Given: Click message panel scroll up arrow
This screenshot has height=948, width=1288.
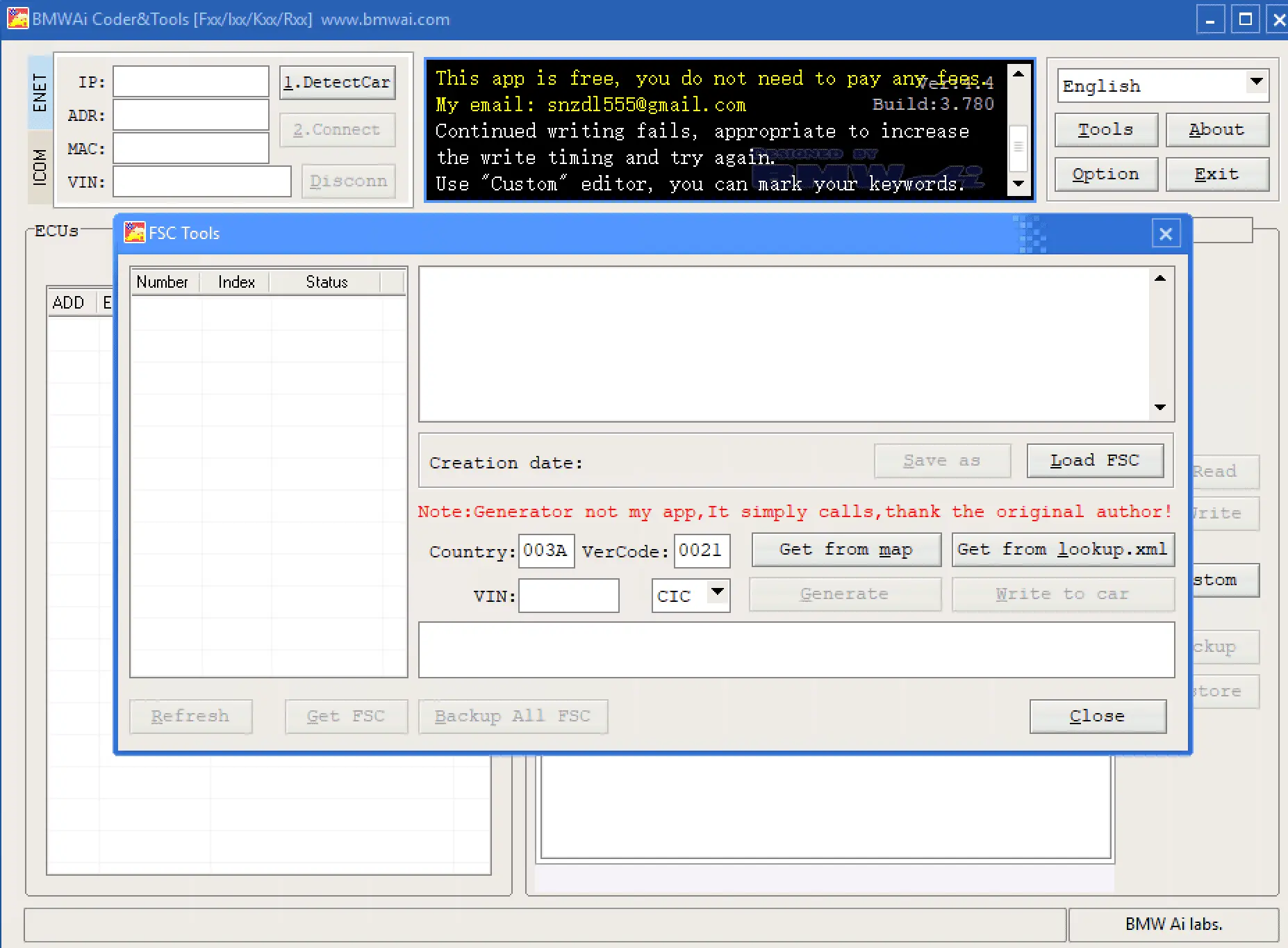Looking at the screenshot, I should point(1018,74).
